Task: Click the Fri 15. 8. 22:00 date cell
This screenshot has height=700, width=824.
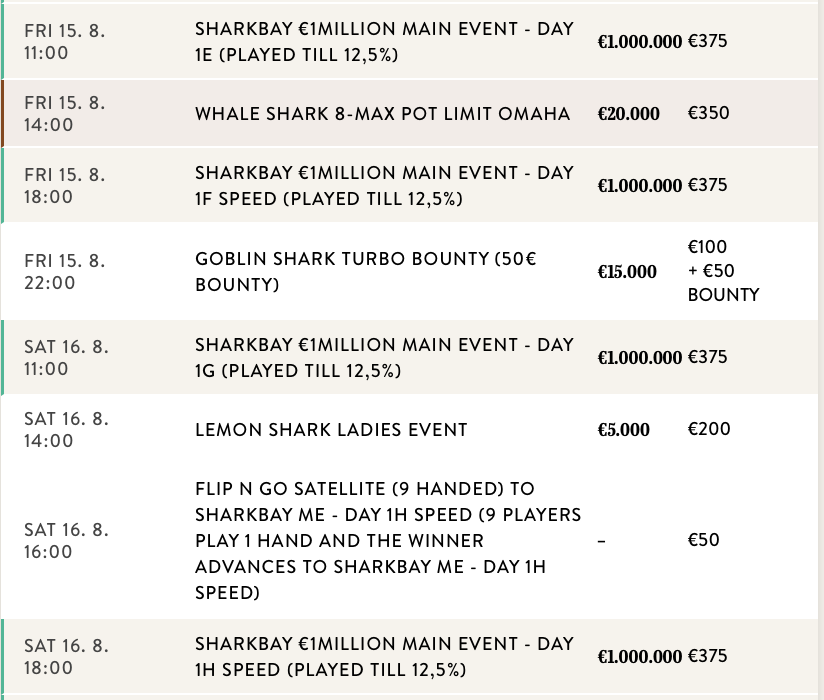Action: [65, 272]
